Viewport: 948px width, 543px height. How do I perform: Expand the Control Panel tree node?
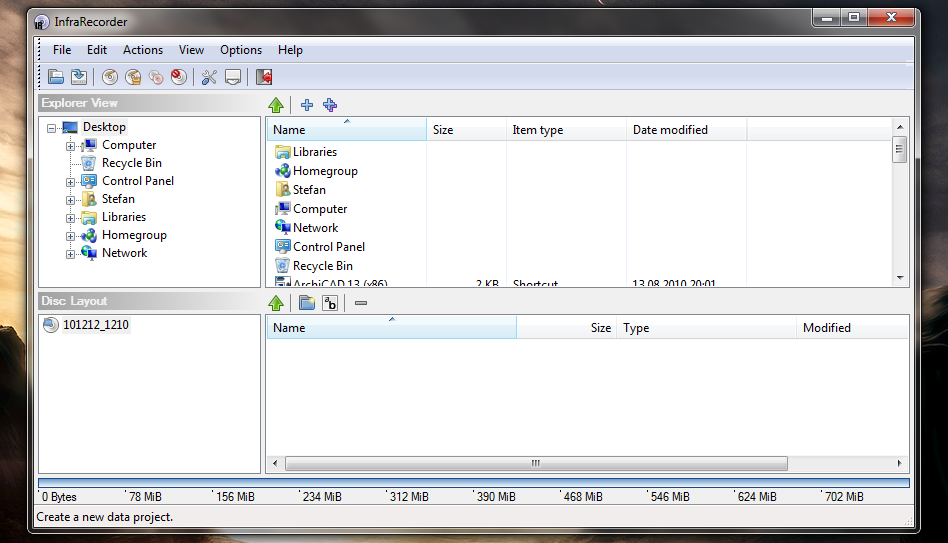(70, 182)
